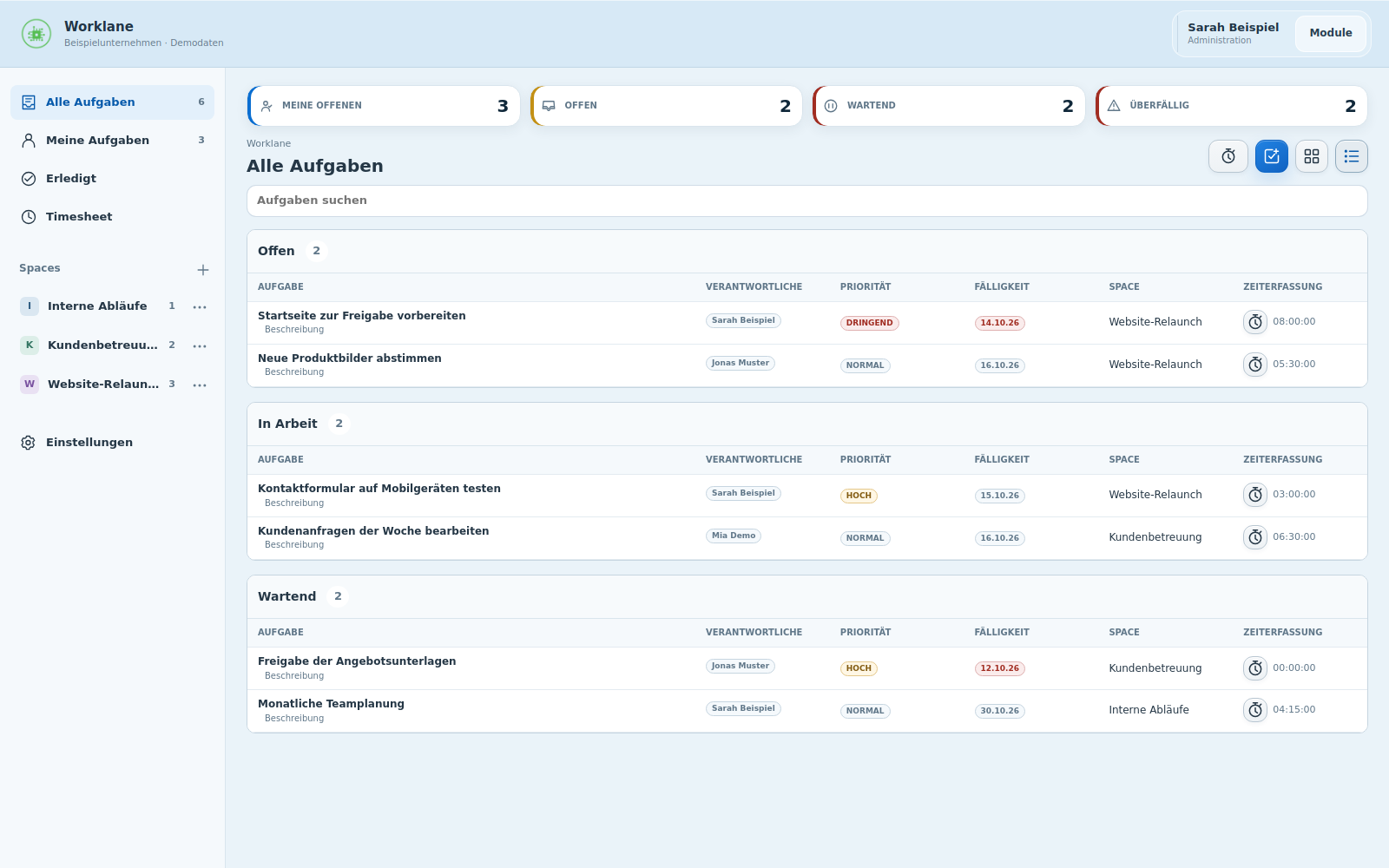Switch to the list view icon
The height and width of the screenshot is (868, 1389).
coord(1352,156)
